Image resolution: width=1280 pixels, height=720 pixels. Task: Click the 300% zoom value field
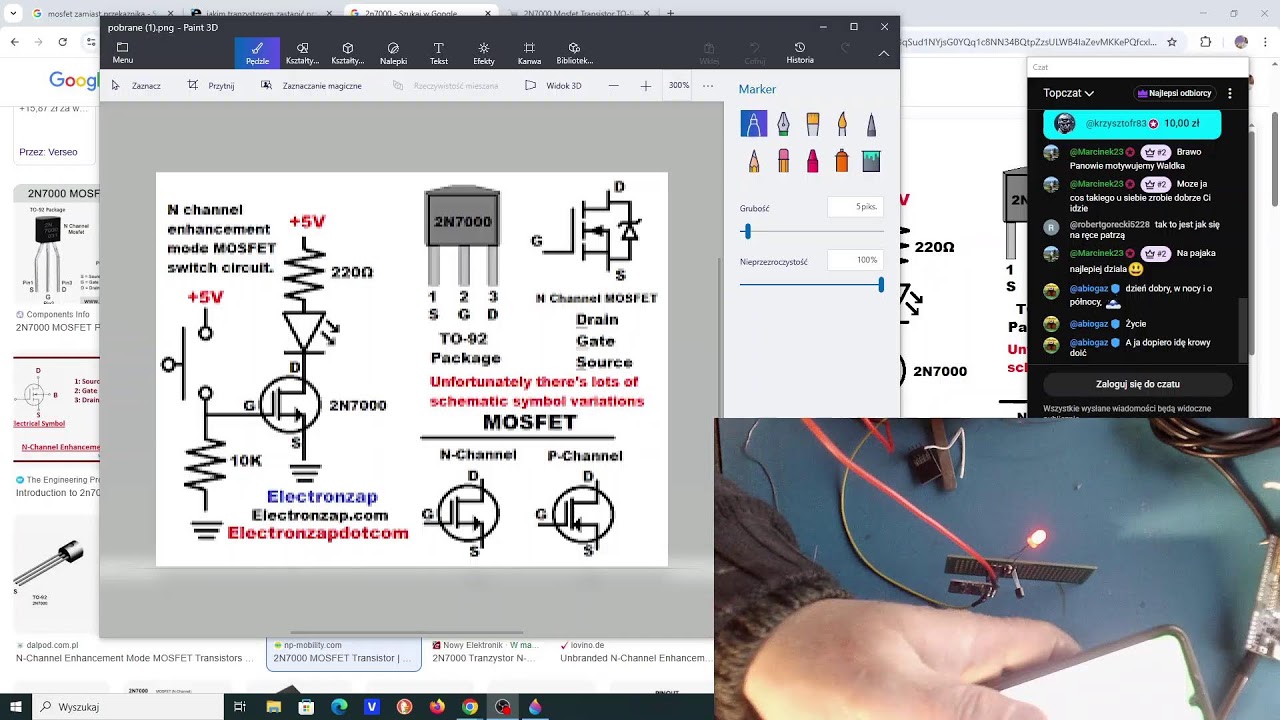[679, 86]
